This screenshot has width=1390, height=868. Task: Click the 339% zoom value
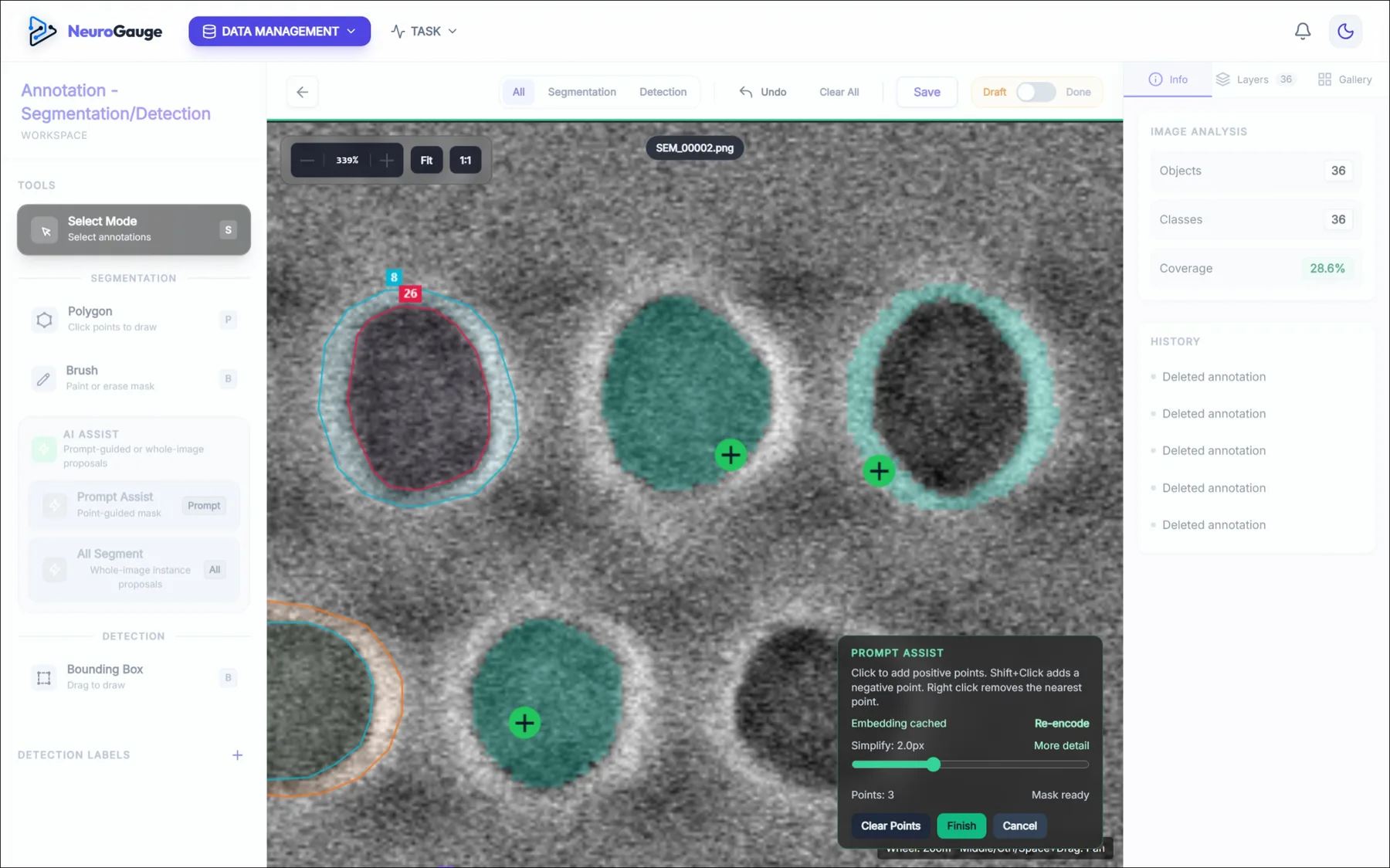point(347,161)
